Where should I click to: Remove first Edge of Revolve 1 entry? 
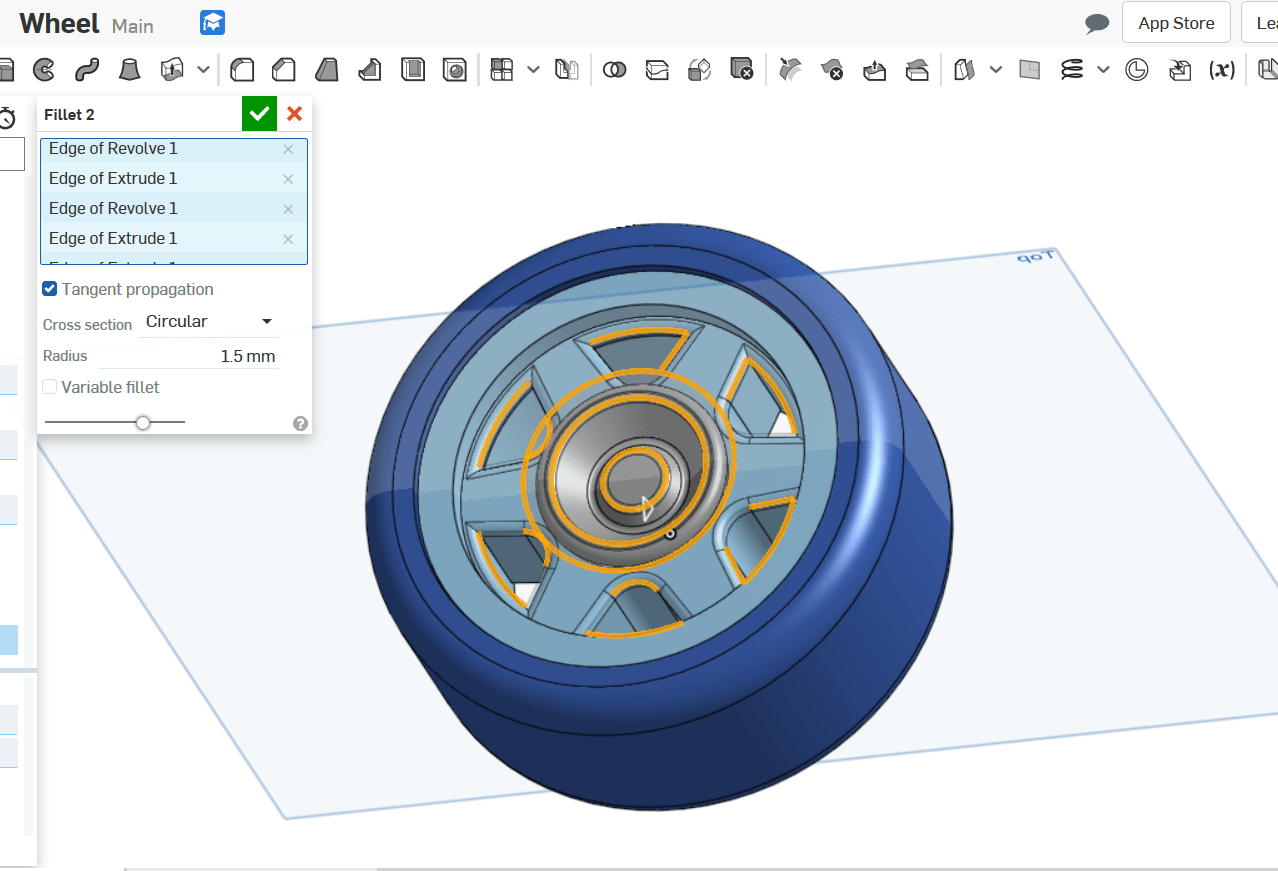[288, 149]
